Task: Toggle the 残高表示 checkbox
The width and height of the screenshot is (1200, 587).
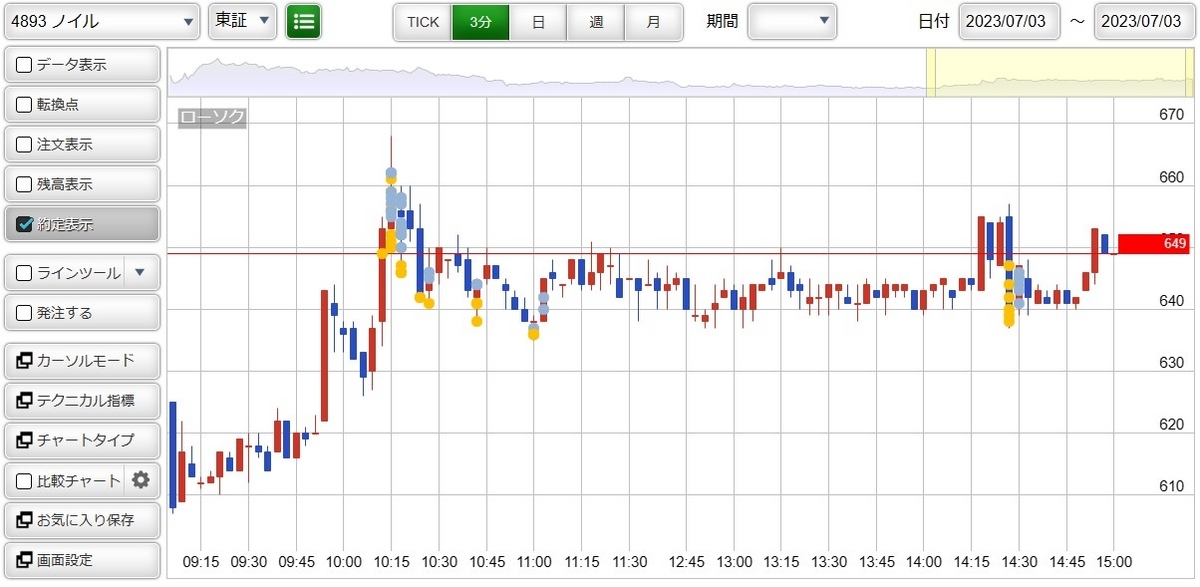Action: point(25,184)
